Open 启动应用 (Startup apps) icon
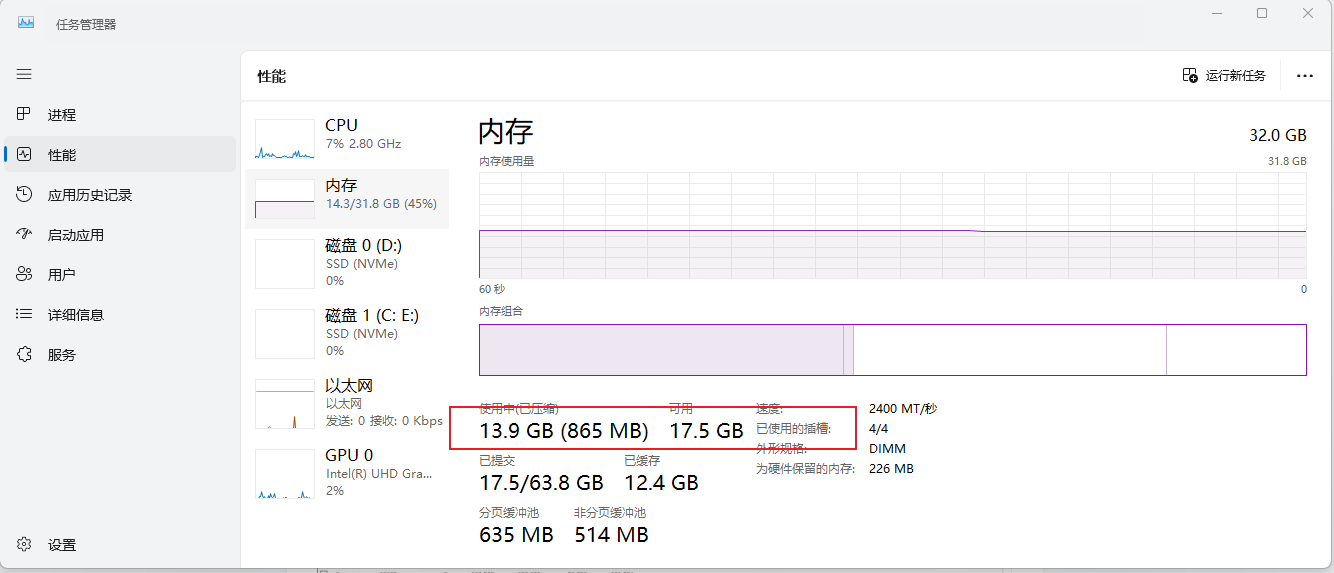Screen dimensions: 1334x573 24,234
